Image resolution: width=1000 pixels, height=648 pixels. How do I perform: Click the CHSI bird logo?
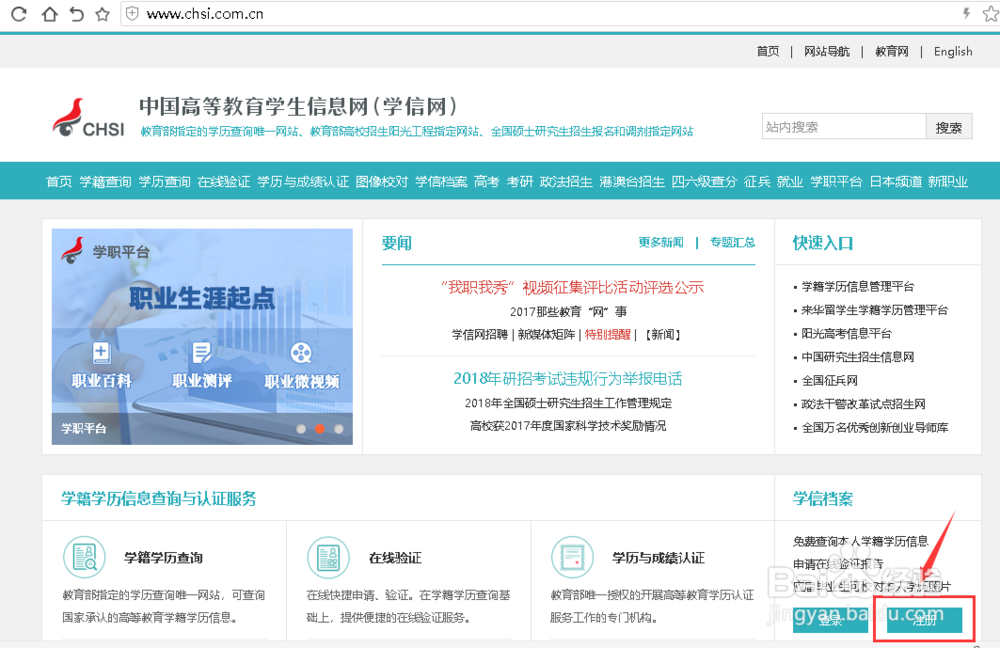[88, 118]
